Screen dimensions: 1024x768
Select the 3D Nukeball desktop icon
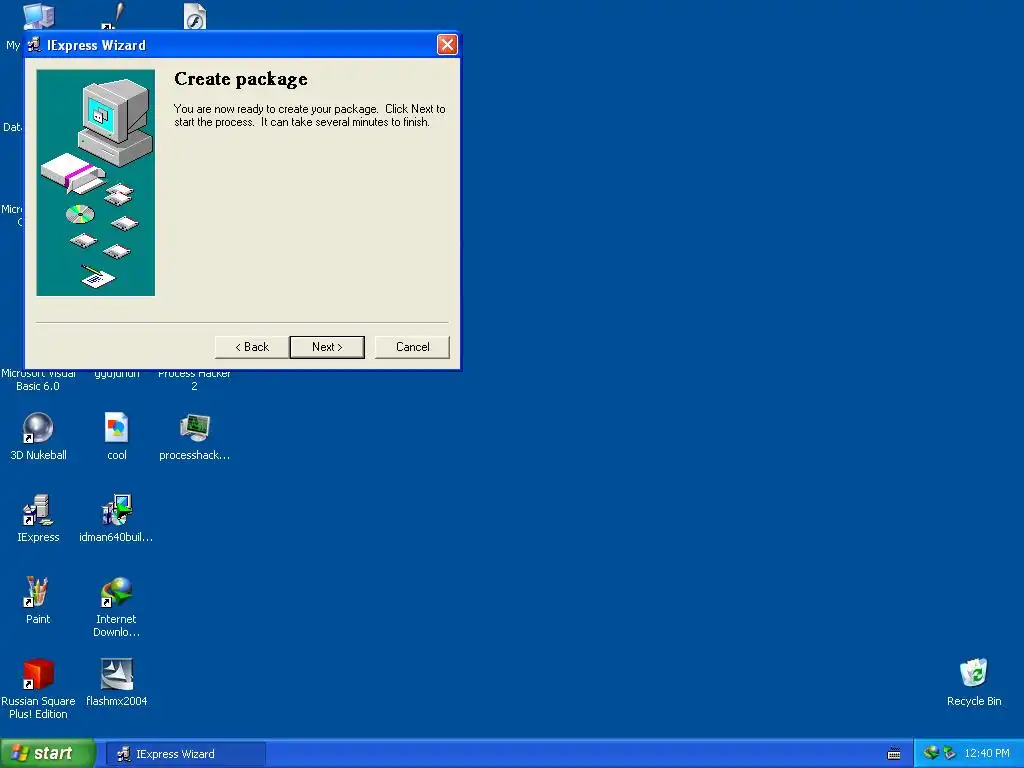pos(38,436)
